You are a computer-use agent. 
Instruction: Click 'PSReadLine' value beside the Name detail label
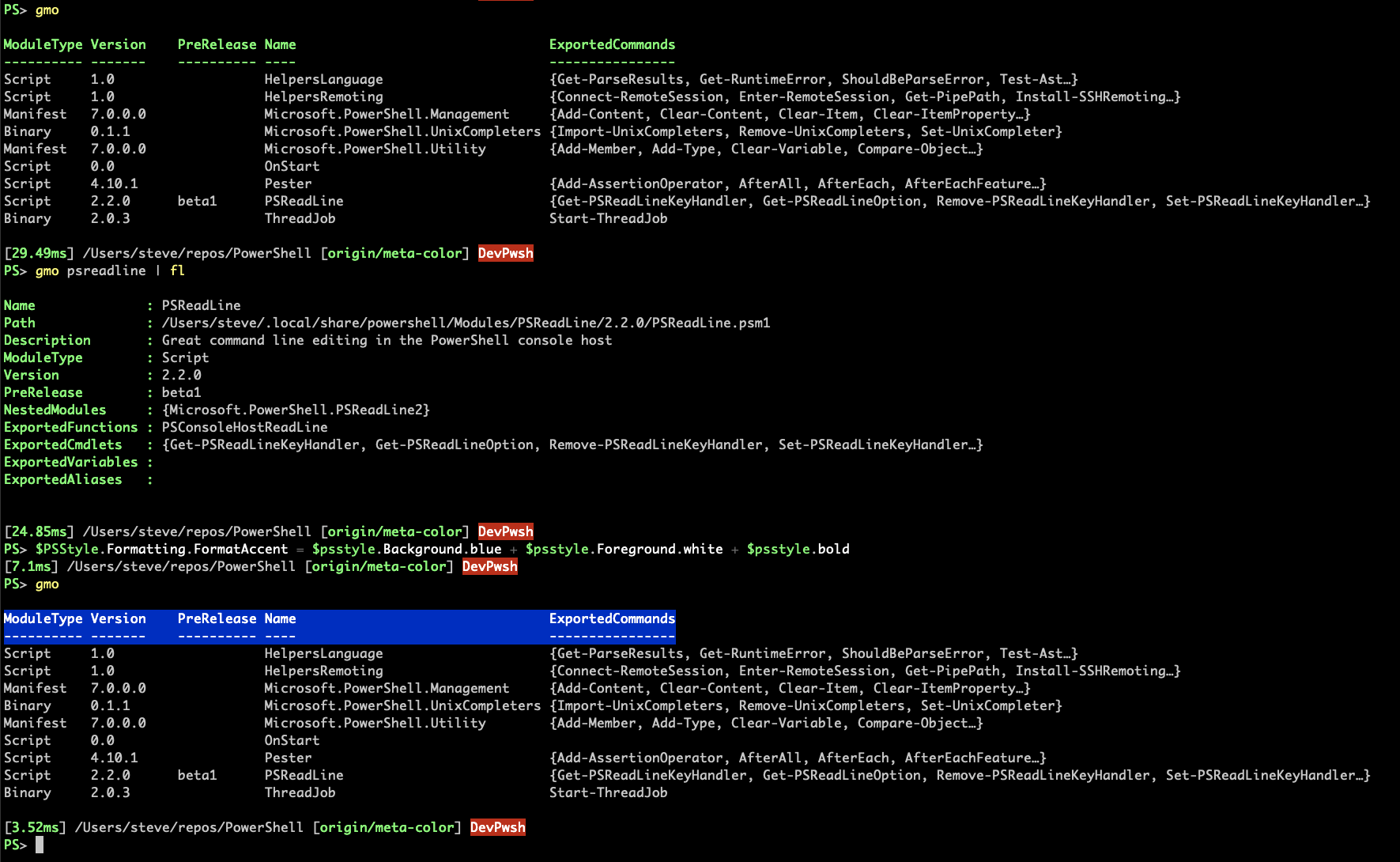point(201,305)
